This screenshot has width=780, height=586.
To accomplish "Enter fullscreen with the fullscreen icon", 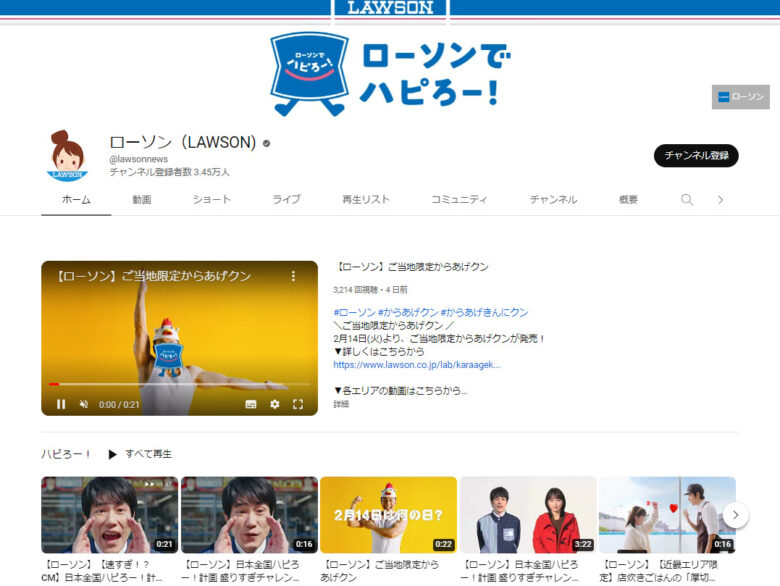I will [298, 404].
